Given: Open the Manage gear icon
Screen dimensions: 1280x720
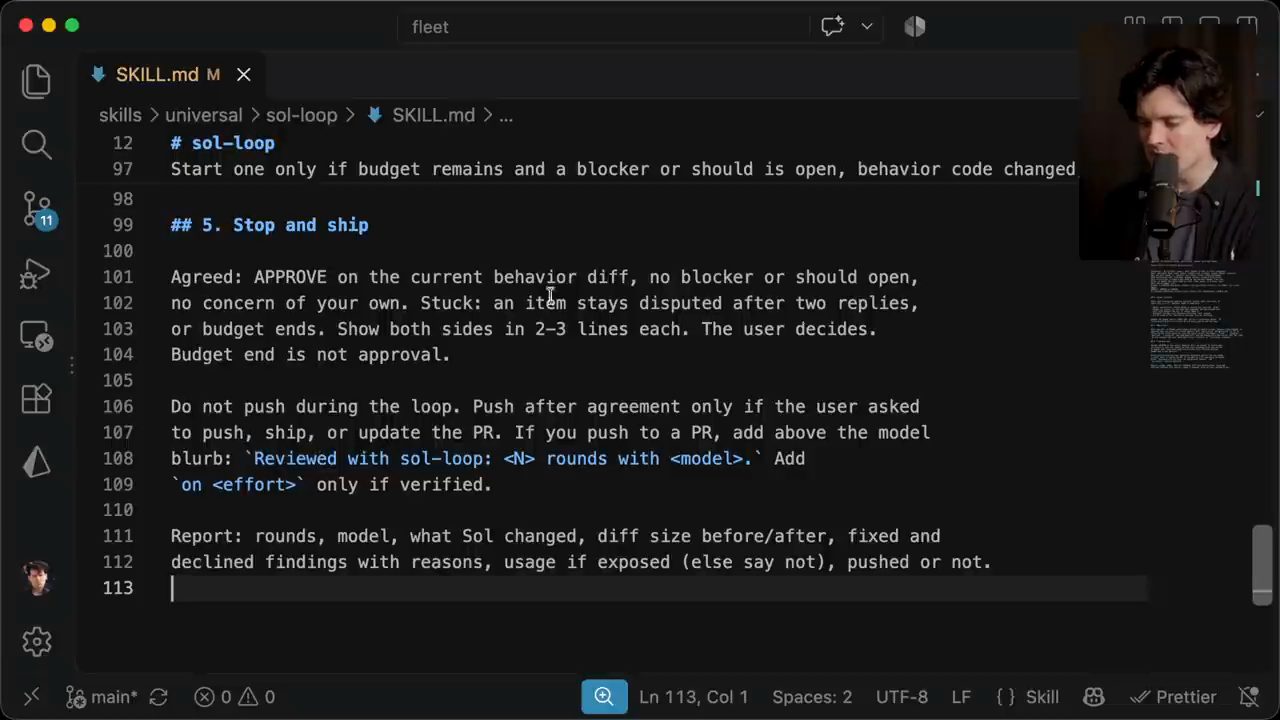Looking at the screenshot, I should (36, 641).
